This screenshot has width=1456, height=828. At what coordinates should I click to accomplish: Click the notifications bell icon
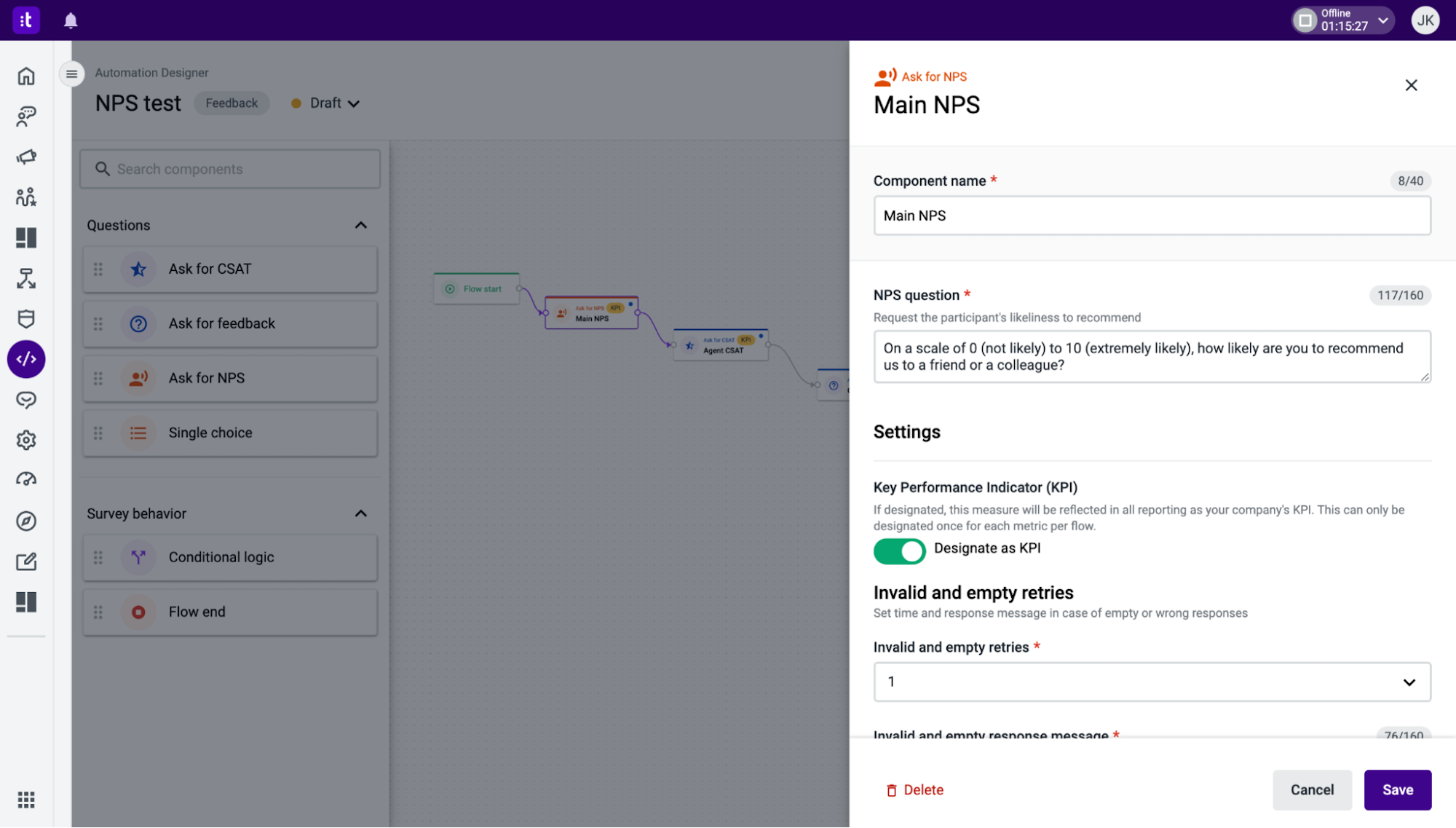click(71, 20)
